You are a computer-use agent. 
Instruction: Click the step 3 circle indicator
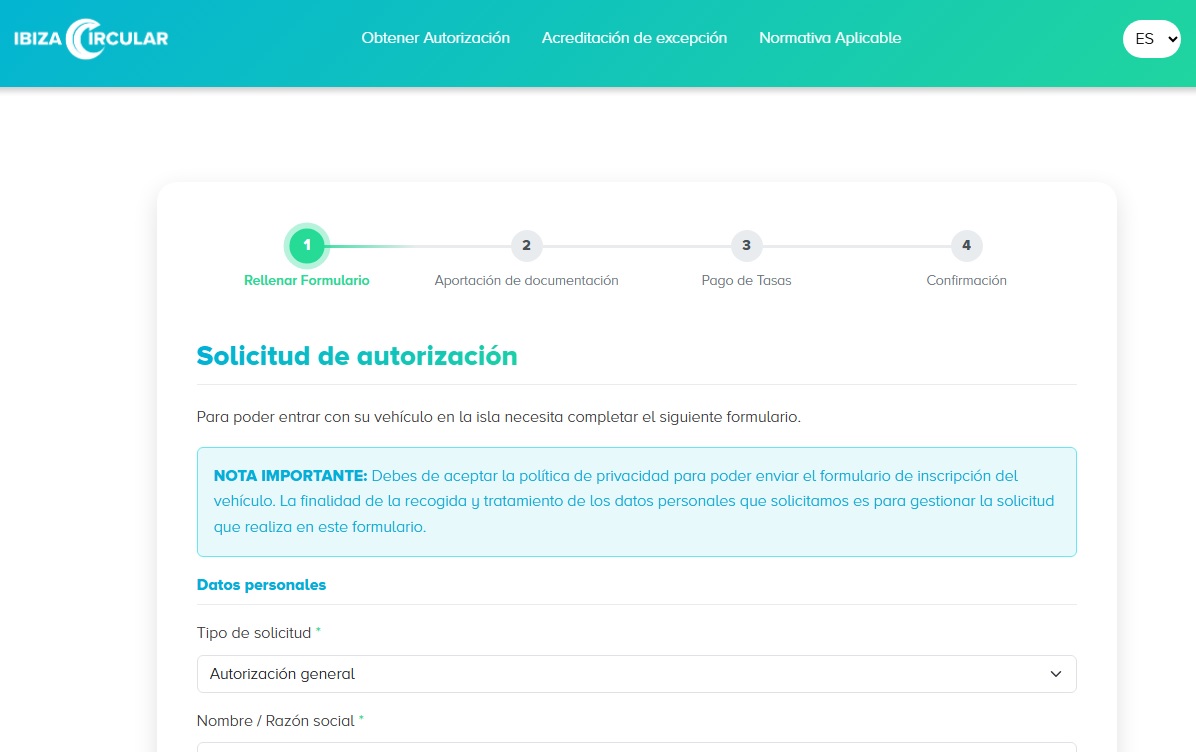pos(746,245)
